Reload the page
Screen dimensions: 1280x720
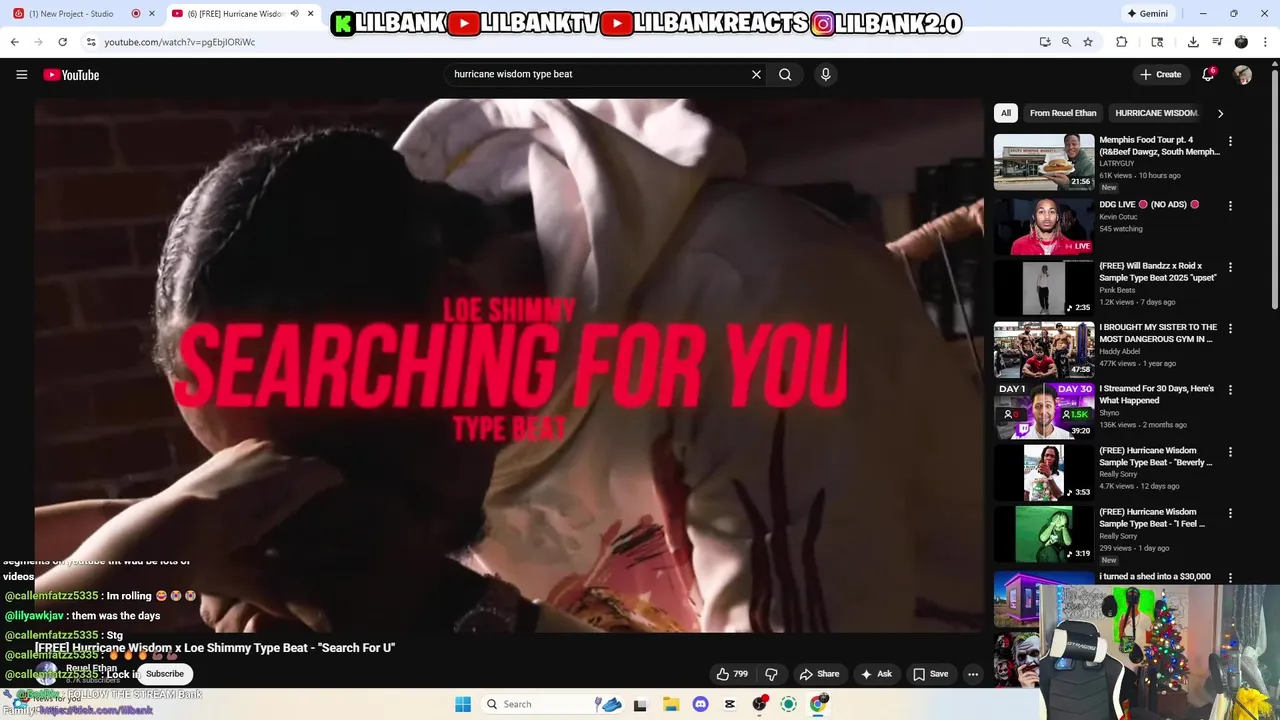[62, 42]
